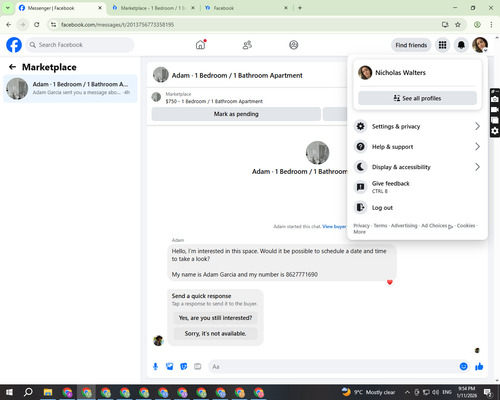Click More footer link

click(359, 232)
